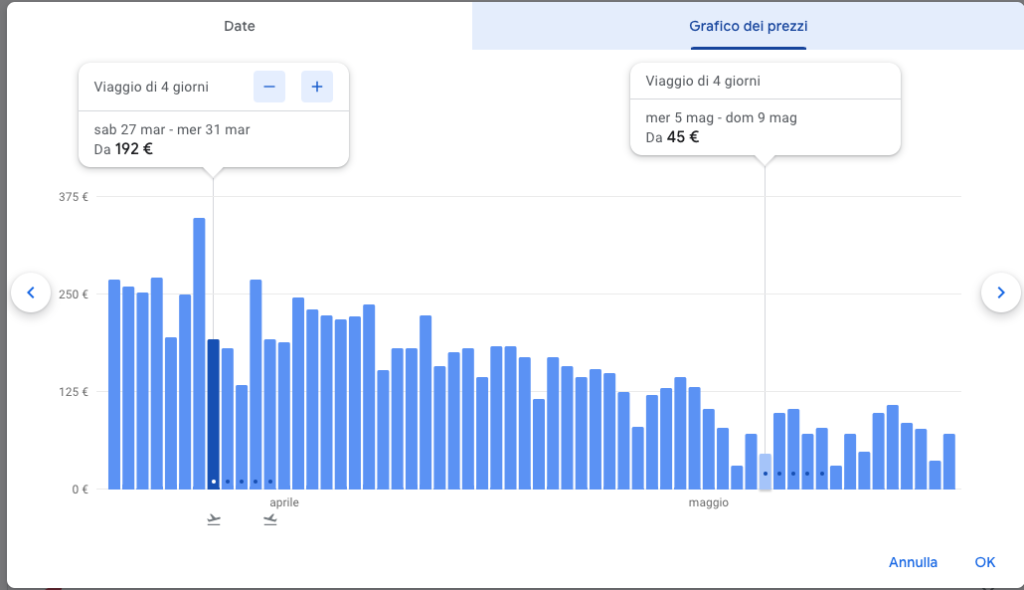Click the 'Da 45 €' price text
This screenshot has height=590, width=1024.
click(672, 137)
